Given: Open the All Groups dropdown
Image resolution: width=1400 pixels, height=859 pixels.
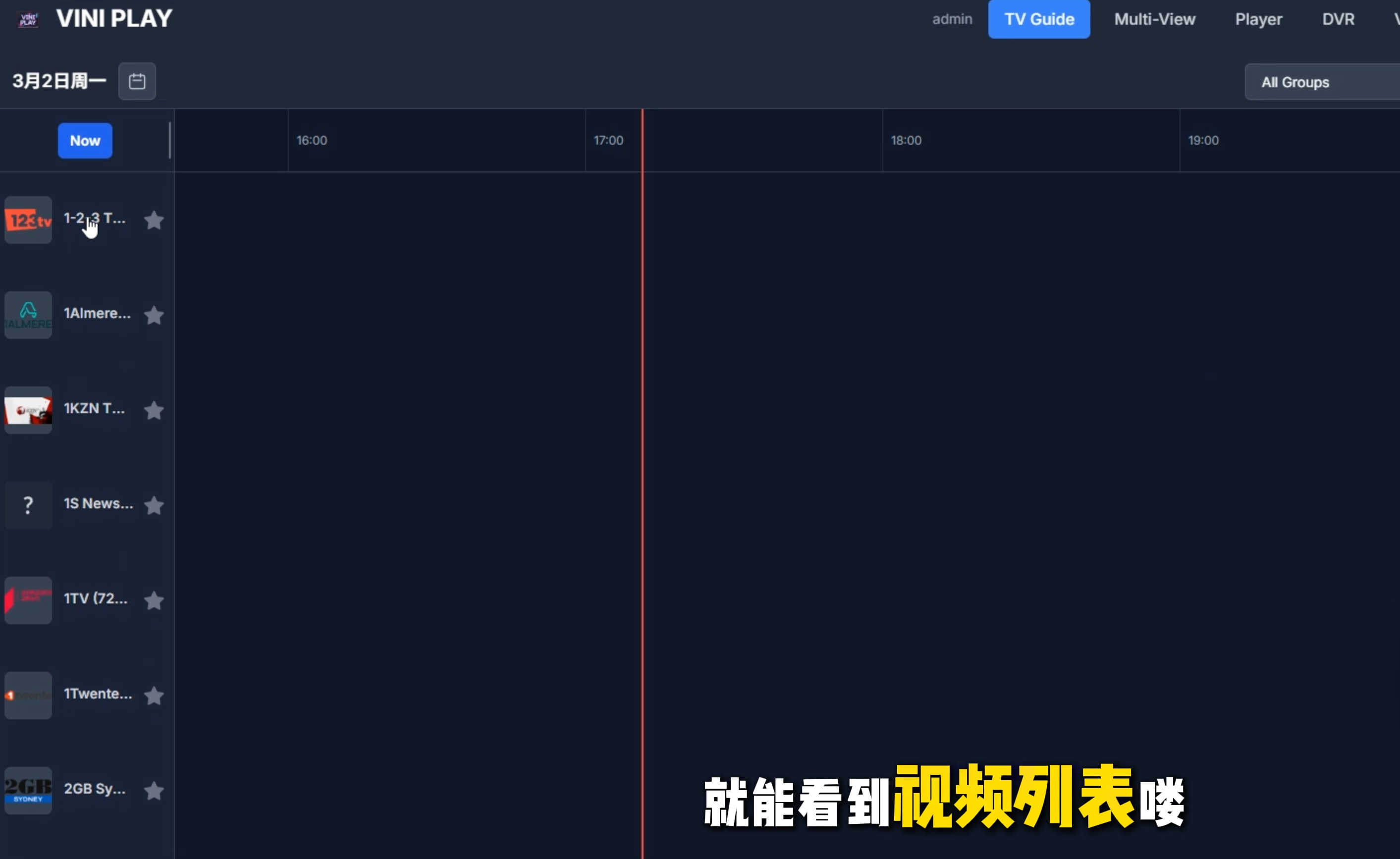Looking at the screenshot, I should tap(1321, 82).
